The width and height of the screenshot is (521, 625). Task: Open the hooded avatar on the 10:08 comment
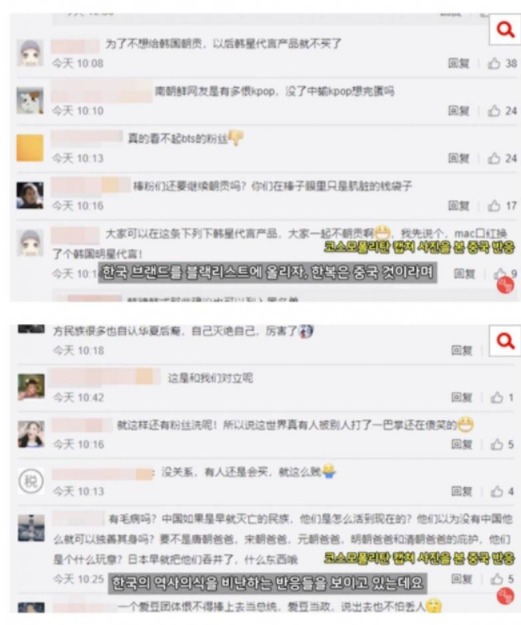tap(30, 53)
